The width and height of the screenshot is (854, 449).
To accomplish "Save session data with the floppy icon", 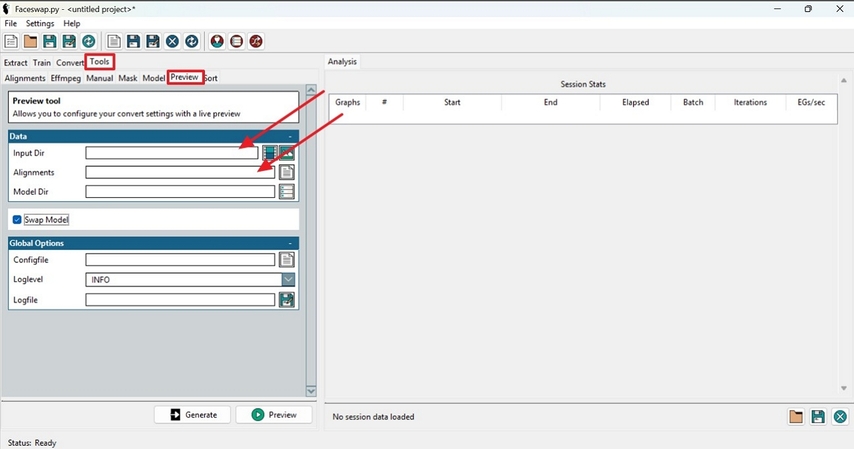I will click(x=818, y=417).
